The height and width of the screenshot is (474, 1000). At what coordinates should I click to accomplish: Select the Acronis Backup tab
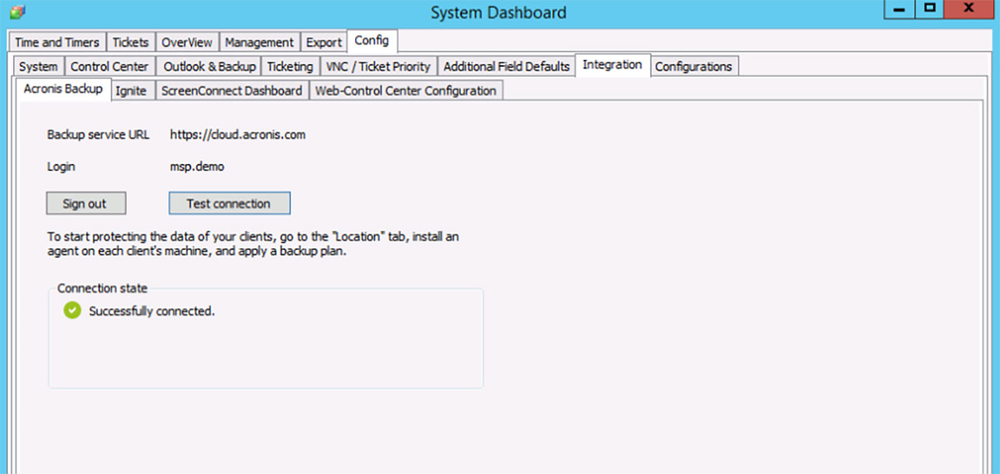63,89
